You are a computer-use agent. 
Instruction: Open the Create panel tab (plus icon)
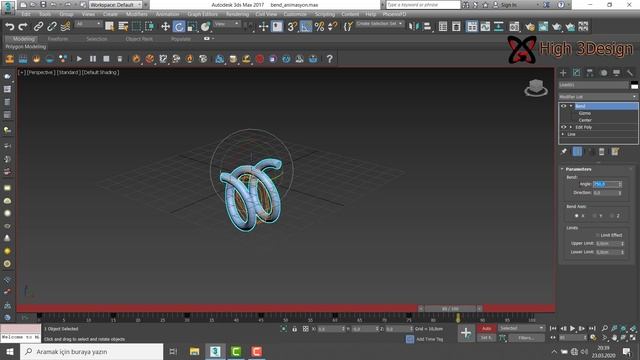coord(563,73)
